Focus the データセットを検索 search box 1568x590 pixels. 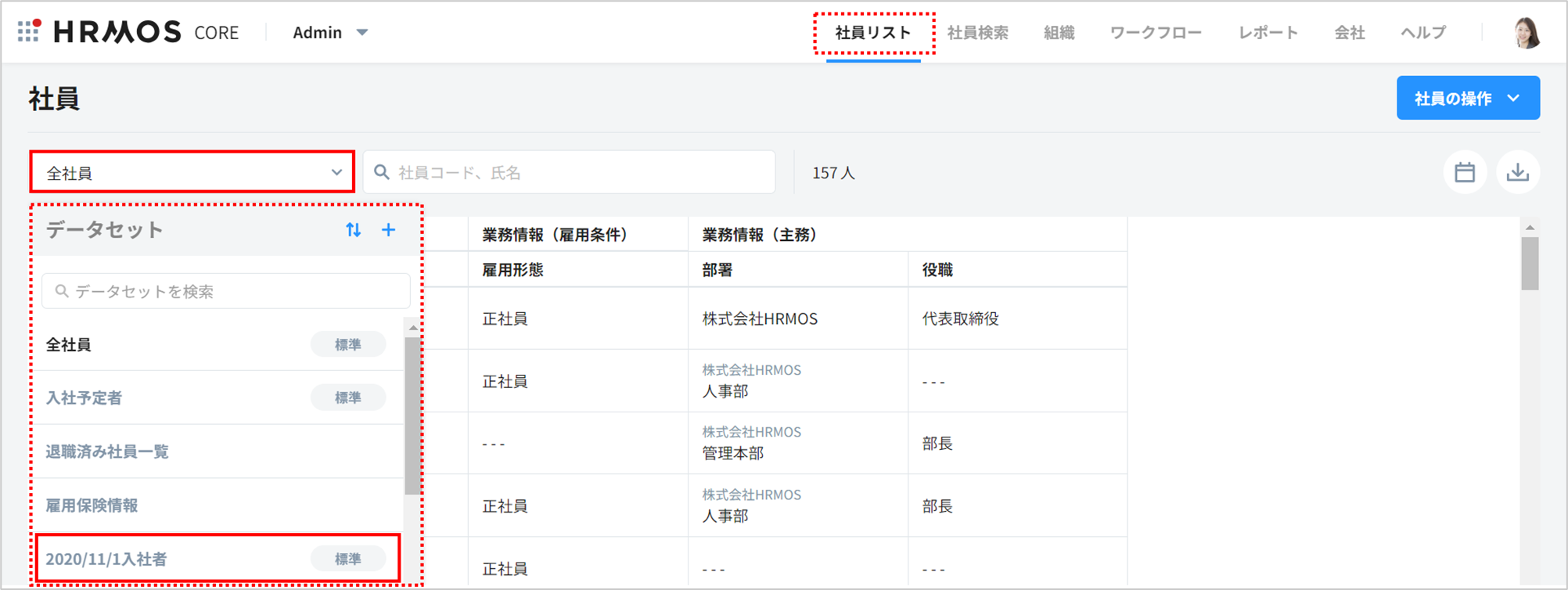click(225, 291)
